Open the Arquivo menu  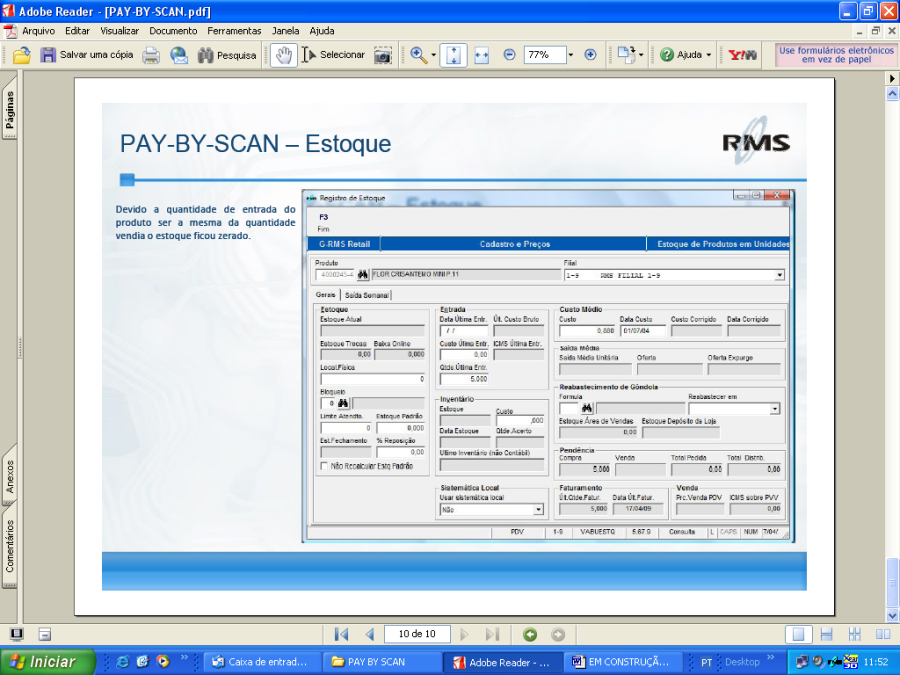pos(38,31)
